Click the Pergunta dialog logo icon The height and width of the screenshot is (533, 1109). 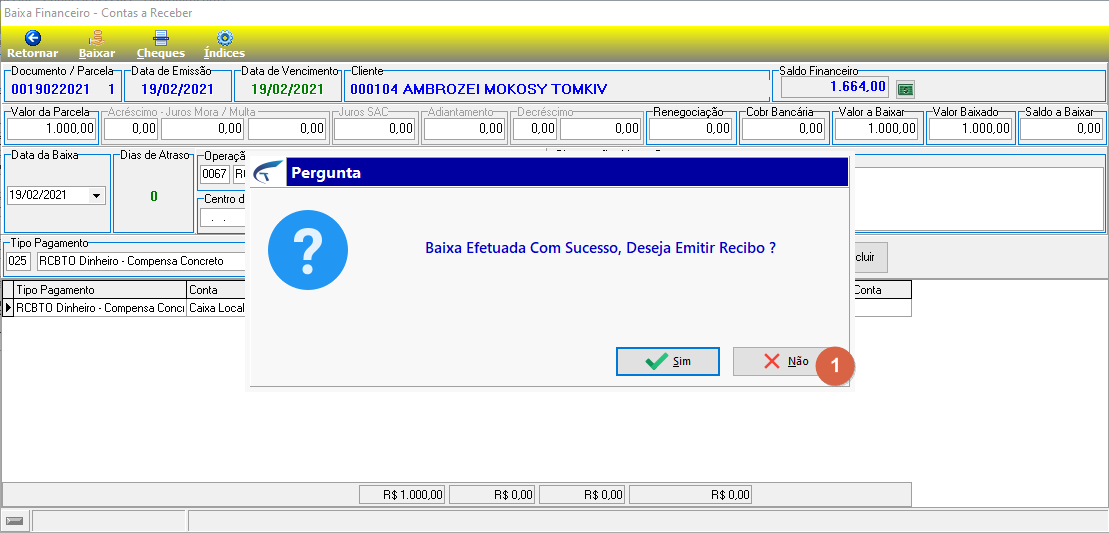268,172
